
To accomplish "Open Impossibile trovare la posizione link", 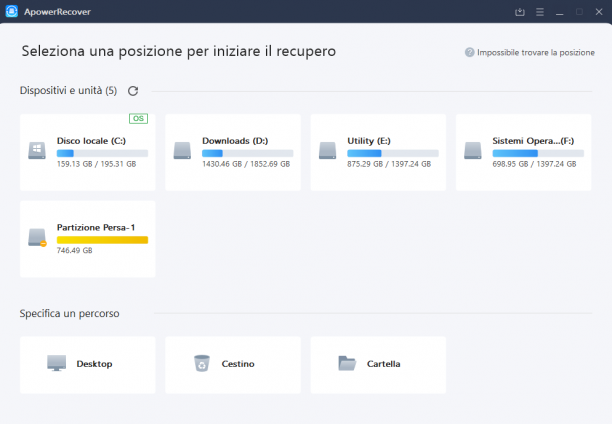I will coord(536,53).
